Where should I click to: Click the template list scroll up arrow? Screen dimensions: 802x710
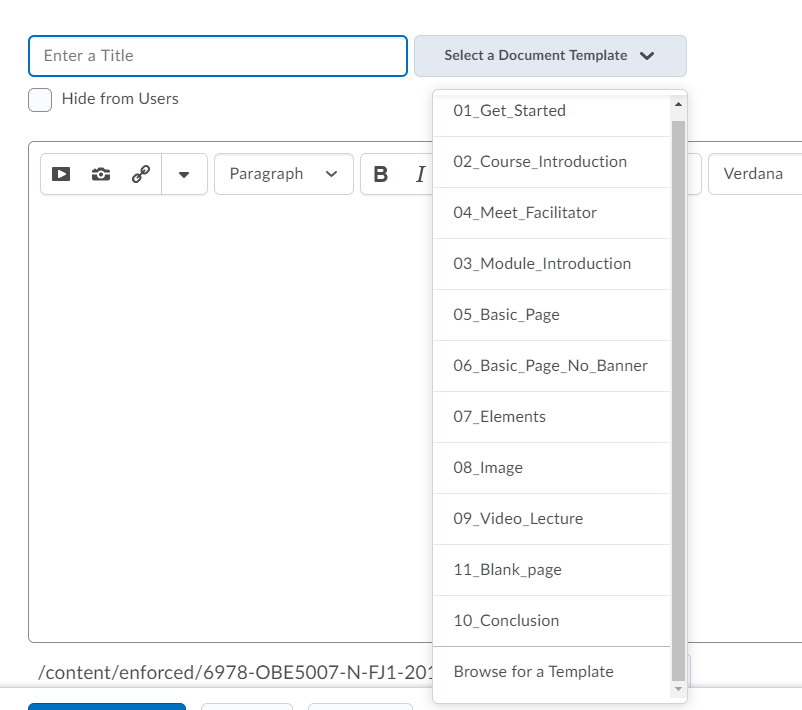678,104
